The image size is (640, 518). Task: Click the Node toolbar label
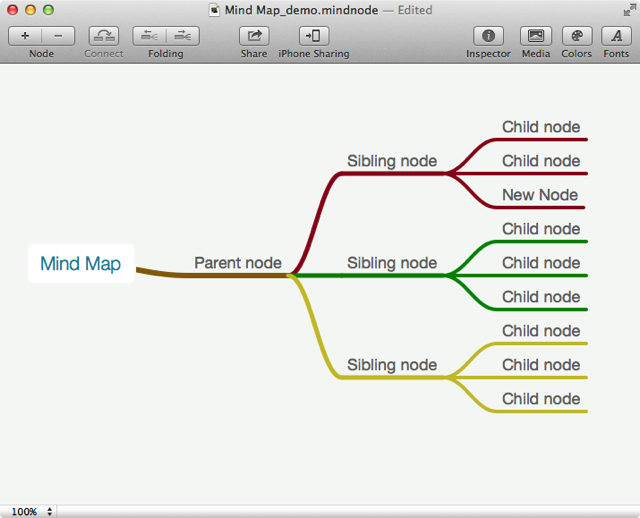pyautogui.click(x=42, y=53)
